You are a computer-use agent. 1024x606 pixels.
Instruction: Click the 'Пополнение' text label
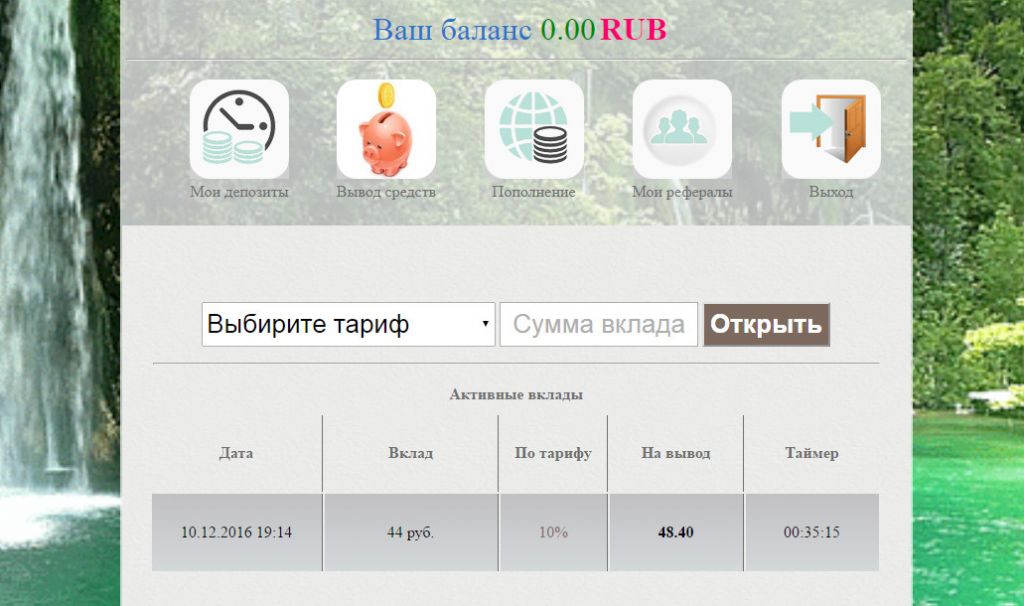pyautogui.click(x=534, y=192)
